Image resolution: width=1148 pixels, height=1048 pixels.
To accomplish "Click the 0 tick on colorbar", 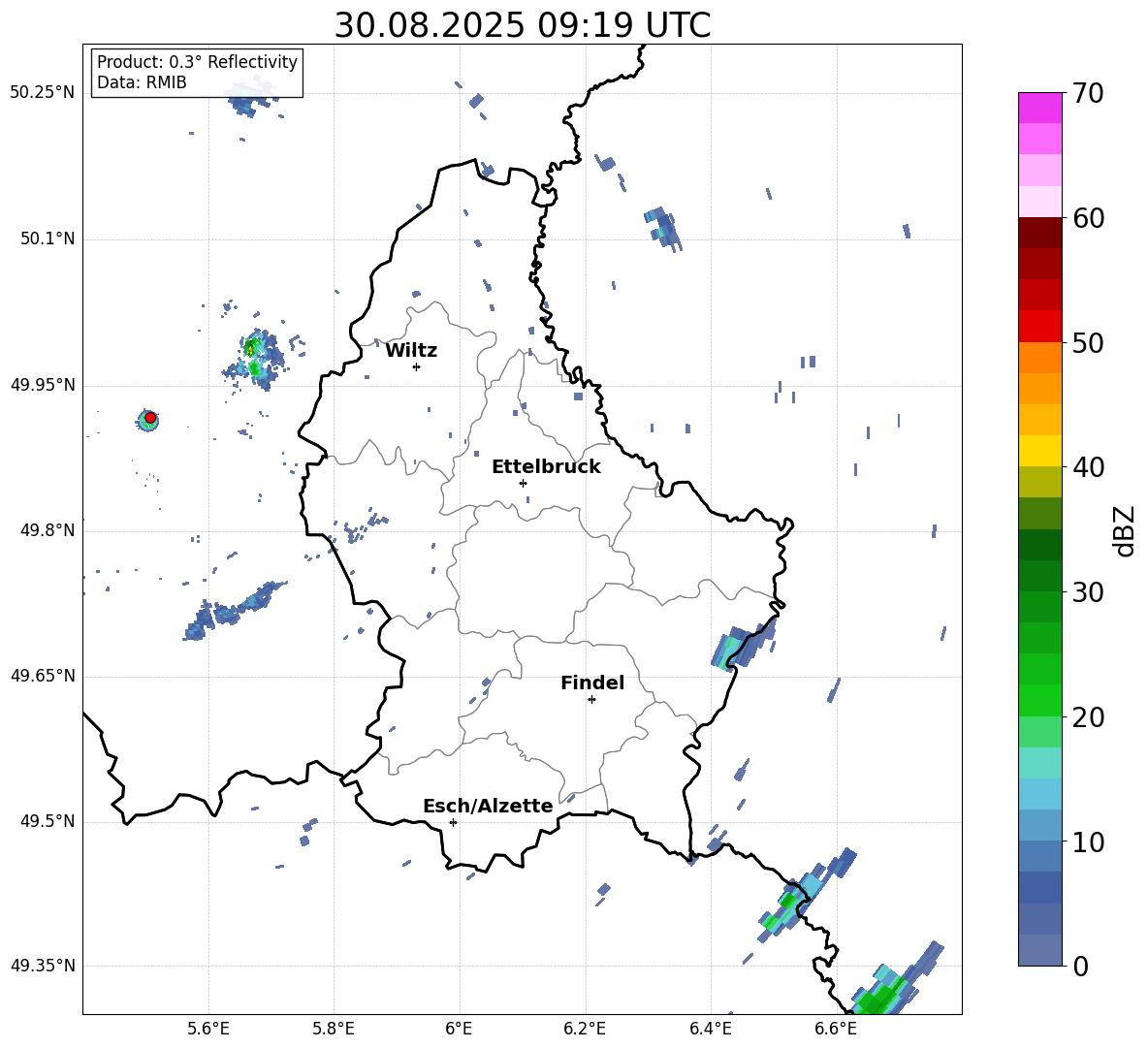I will point(1079,967).
